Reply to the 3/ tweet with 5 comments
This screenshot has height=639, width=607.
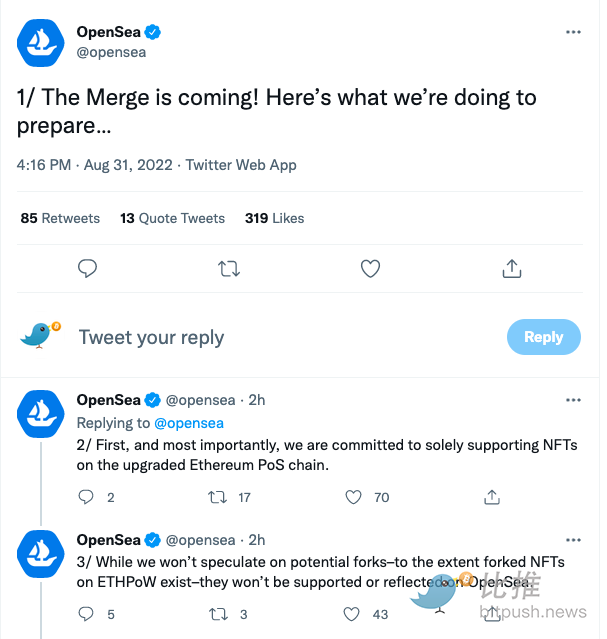click(x=86, y=614)
